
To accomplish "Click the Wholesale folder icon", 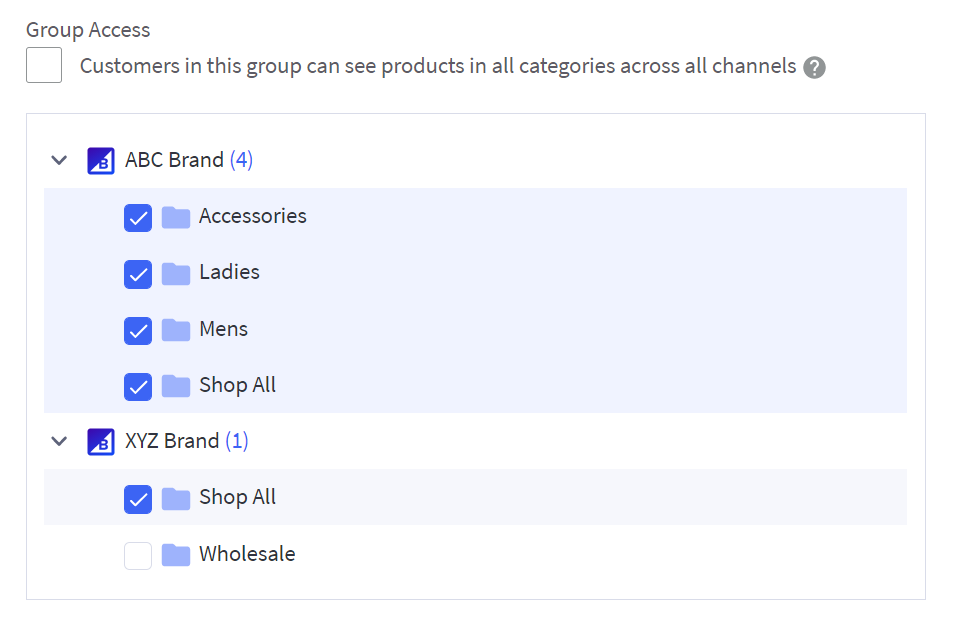I will point(176,555).
